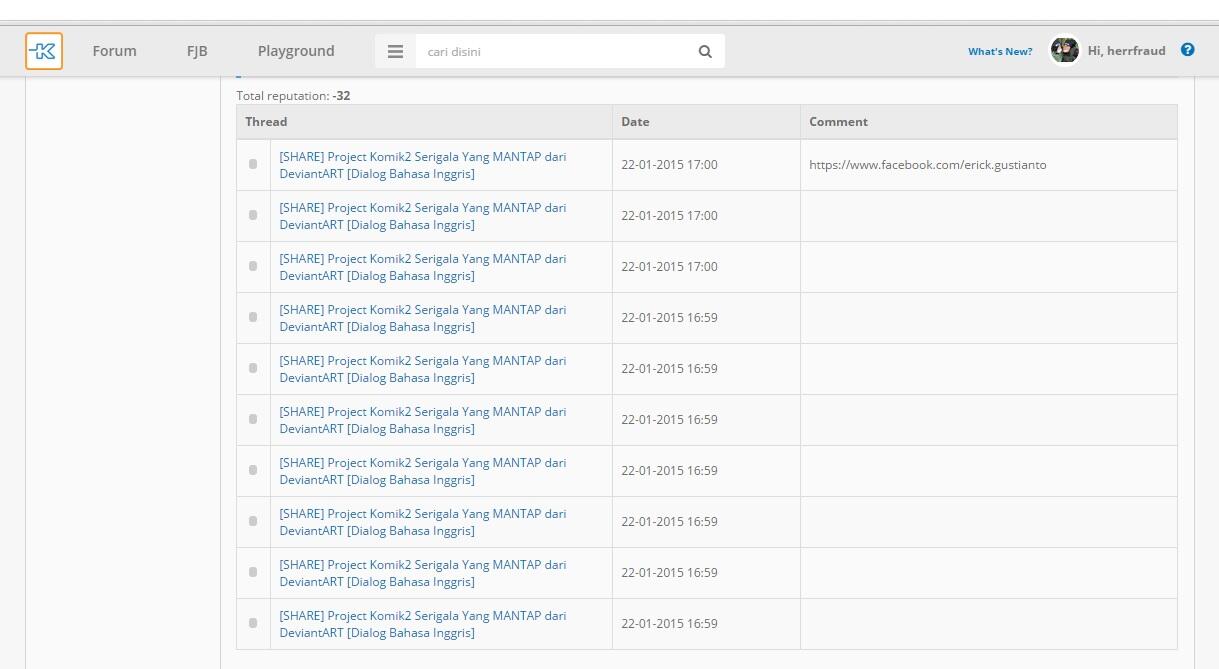Open the Kaskus home logo
The image size is (1219, 669).
tap(44, 51)
